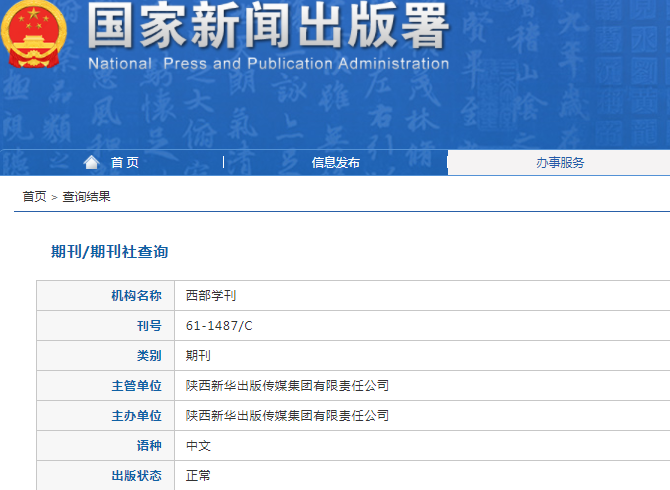
Task: Select the 中文 language value
Action: [198, 446]
